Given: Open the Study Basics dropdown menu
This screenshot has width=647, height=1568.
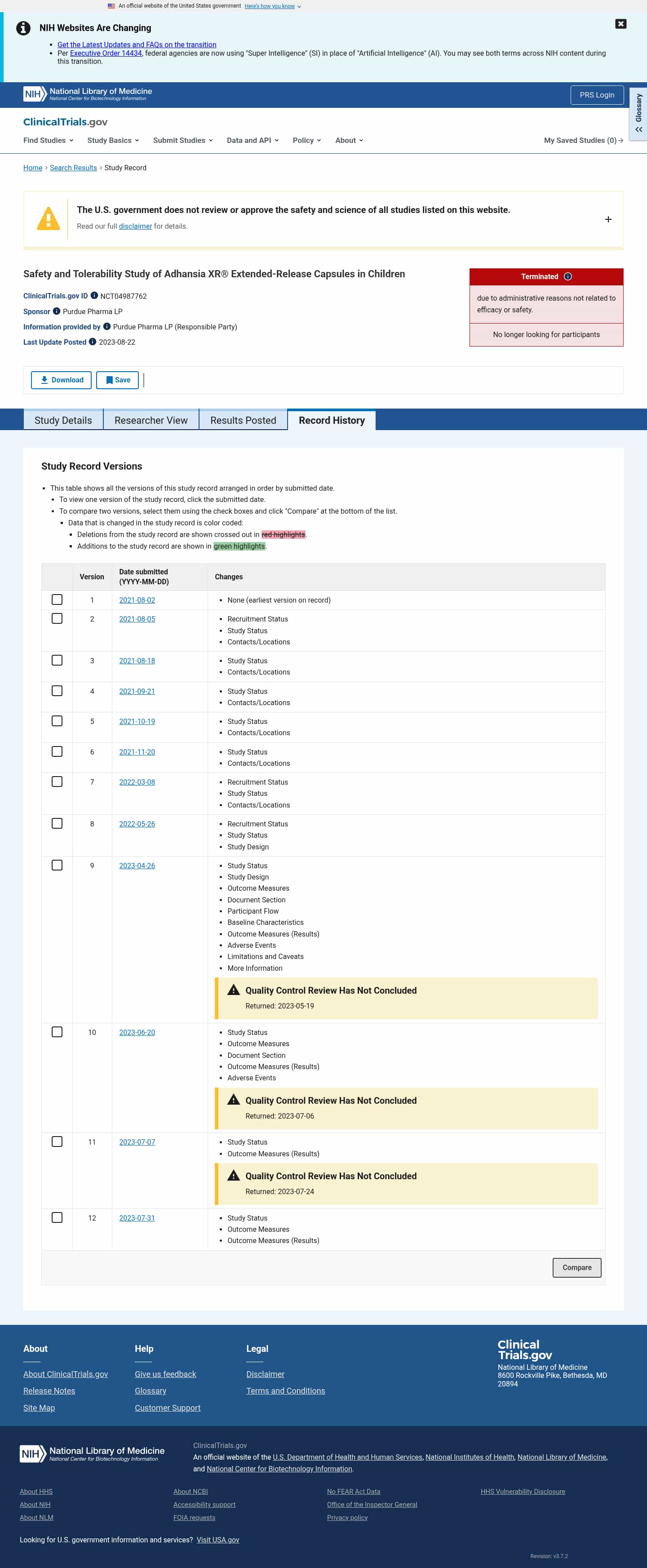Looking at the screenshot, I should pyautogui.click(x=113, y=140).
